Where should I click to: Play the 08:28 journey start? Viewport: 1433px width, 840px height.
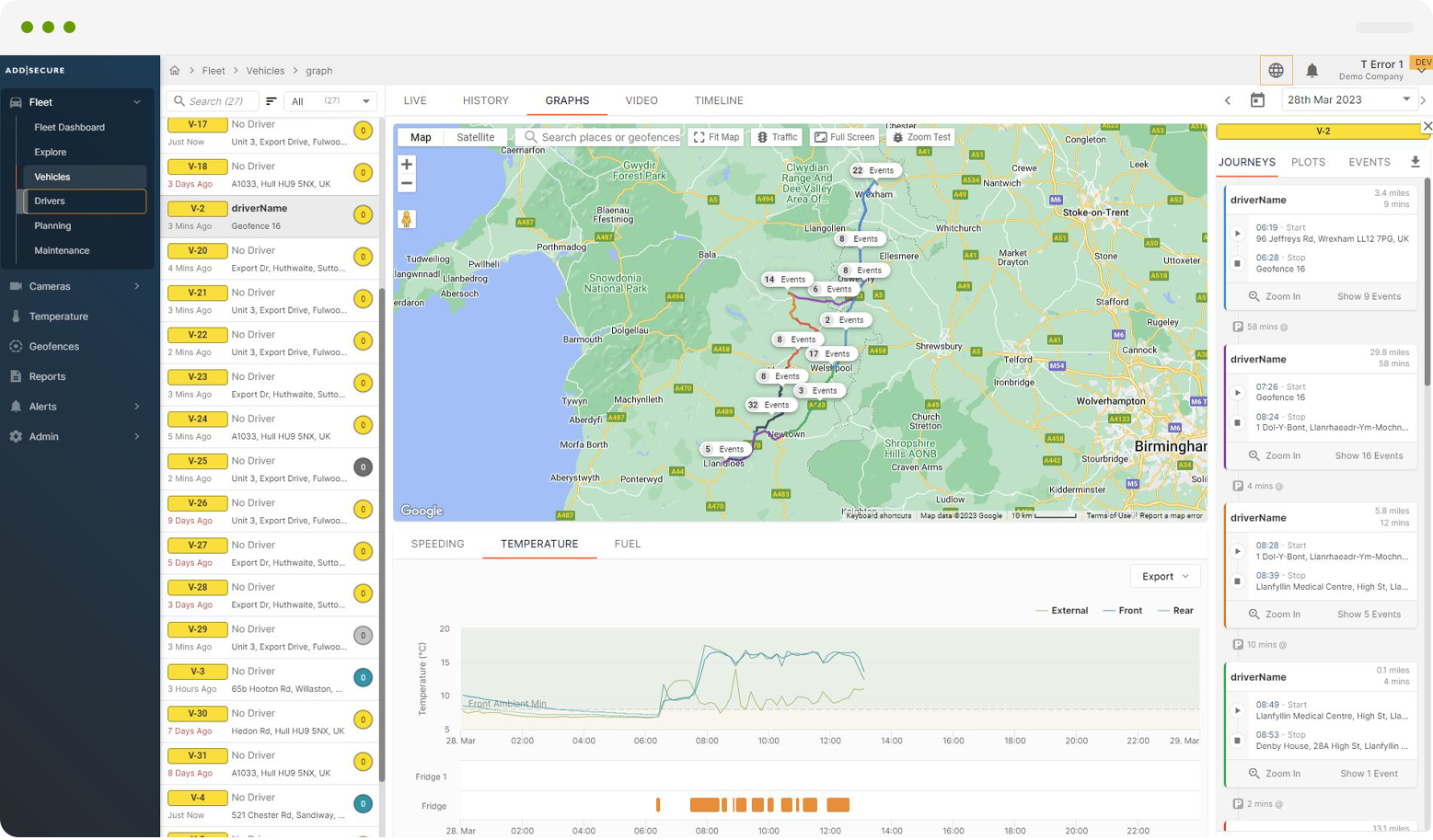1238,551
